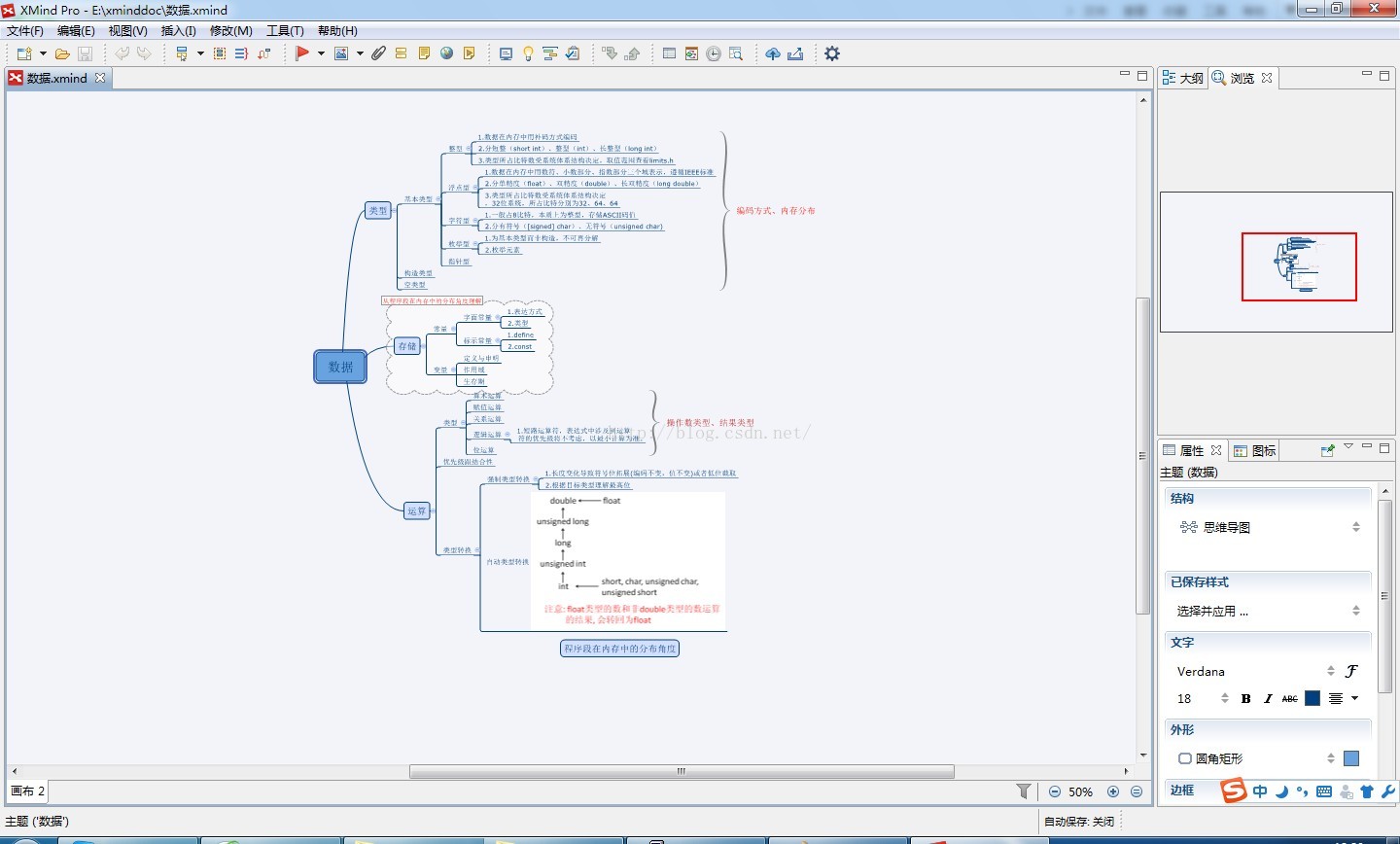This screenshot has width=1400, height=844.
Task: Open the 编辑(E) menu
Action: click(x=76, y=31)
